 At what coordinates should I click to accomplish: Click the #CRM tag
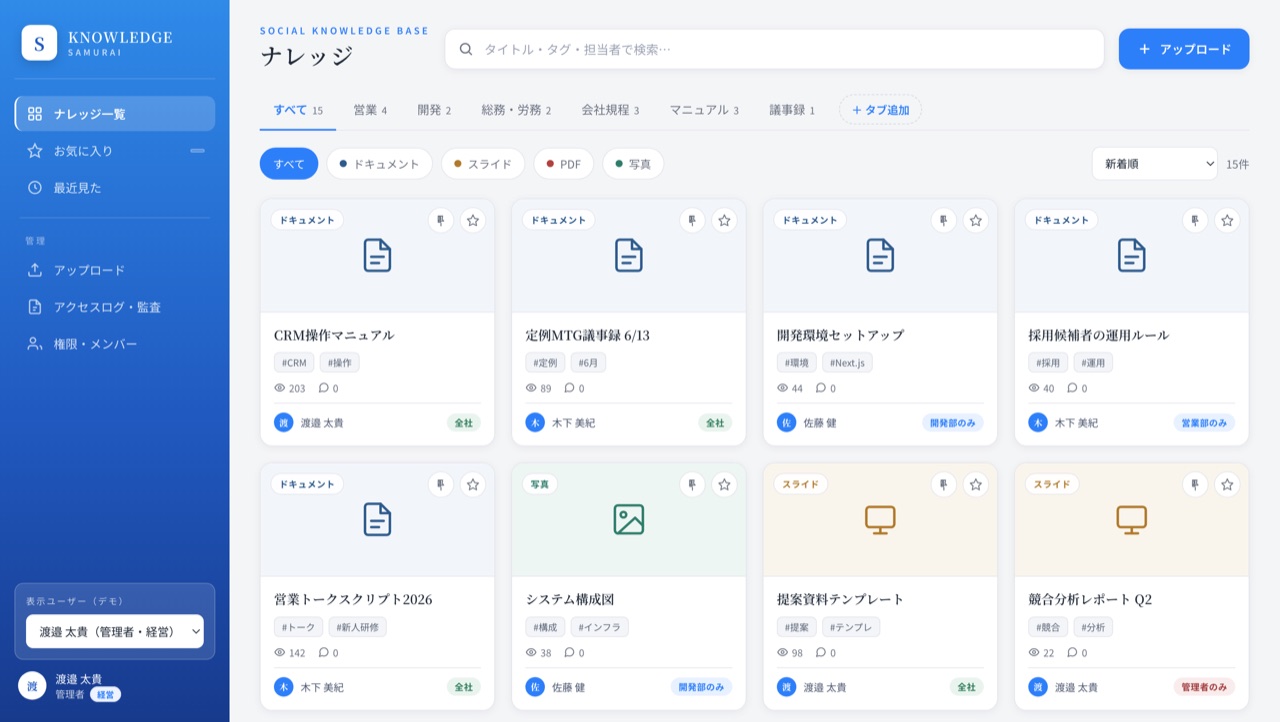[x=294, y=363]
